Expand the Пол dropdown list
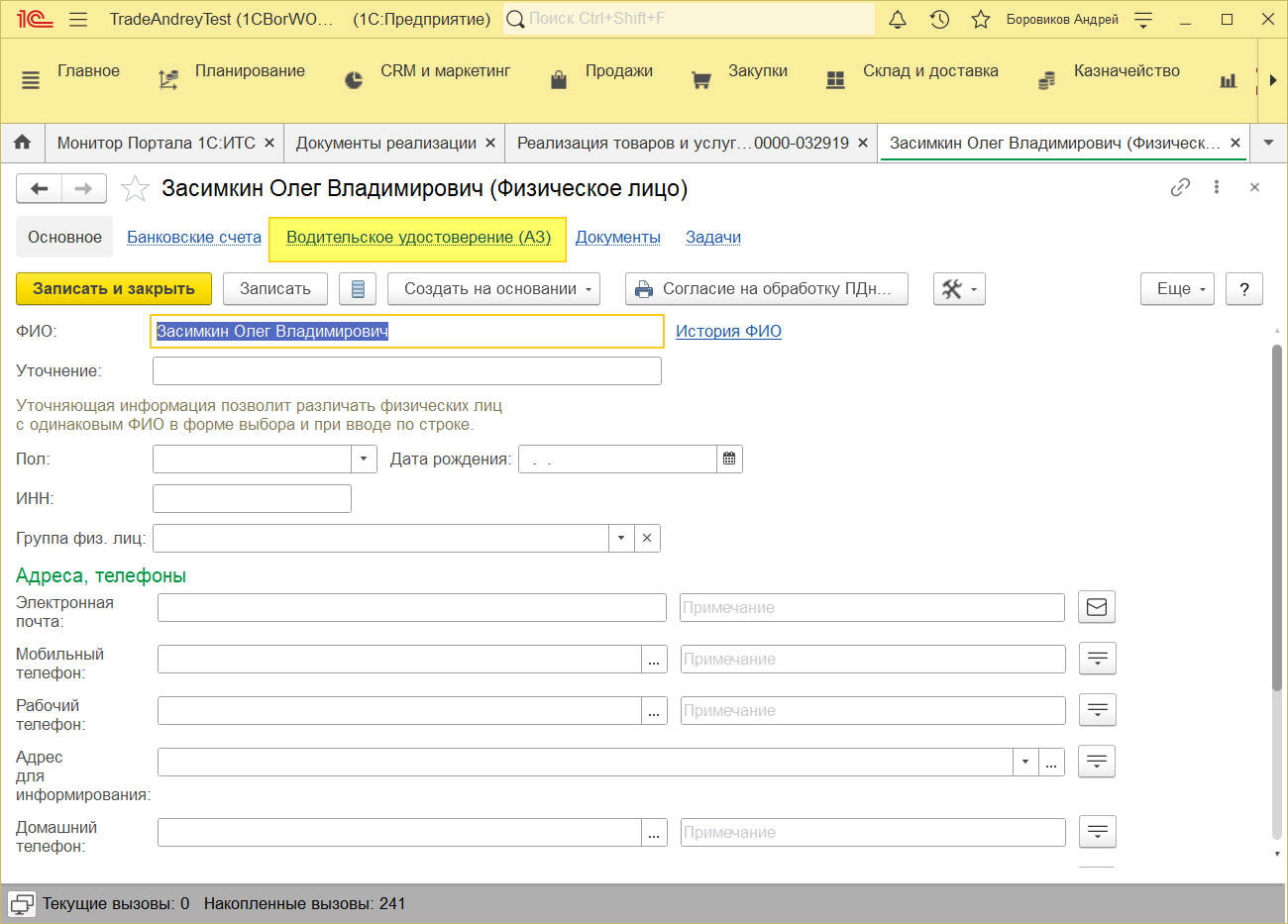 [x=364, y=460]
